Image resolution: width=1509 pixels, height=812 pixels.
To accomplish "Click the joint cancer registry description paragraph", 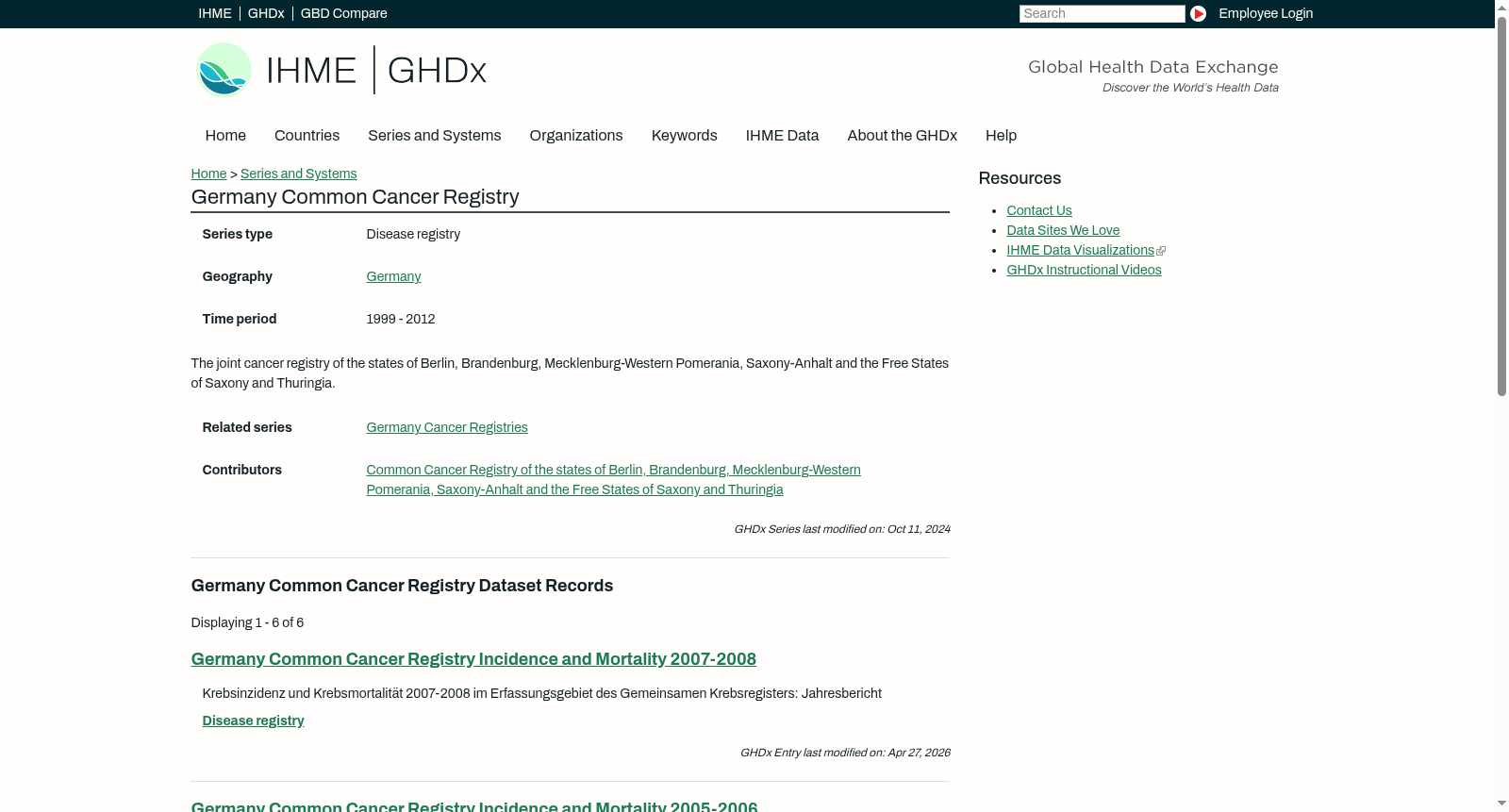I will coord(570,373).
